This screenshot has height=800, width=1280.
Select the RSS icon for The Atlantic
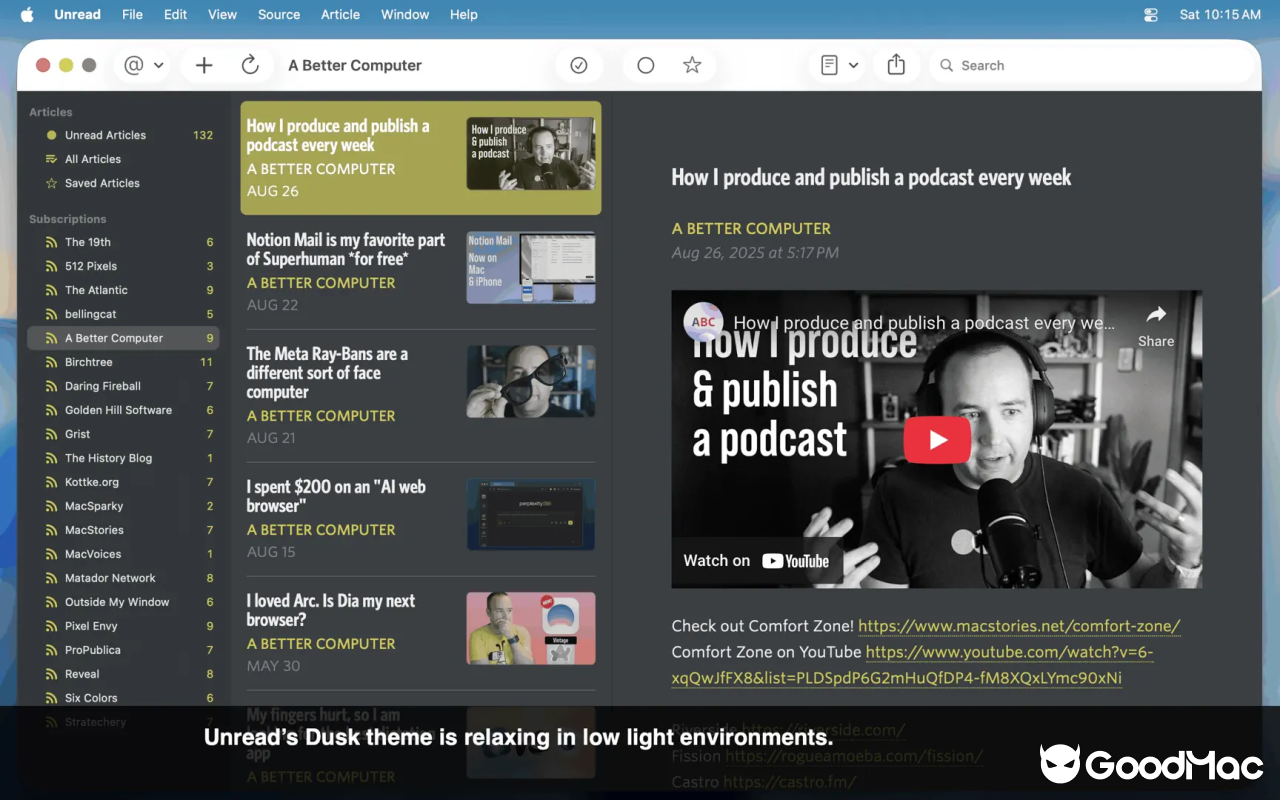coord(51,290)
